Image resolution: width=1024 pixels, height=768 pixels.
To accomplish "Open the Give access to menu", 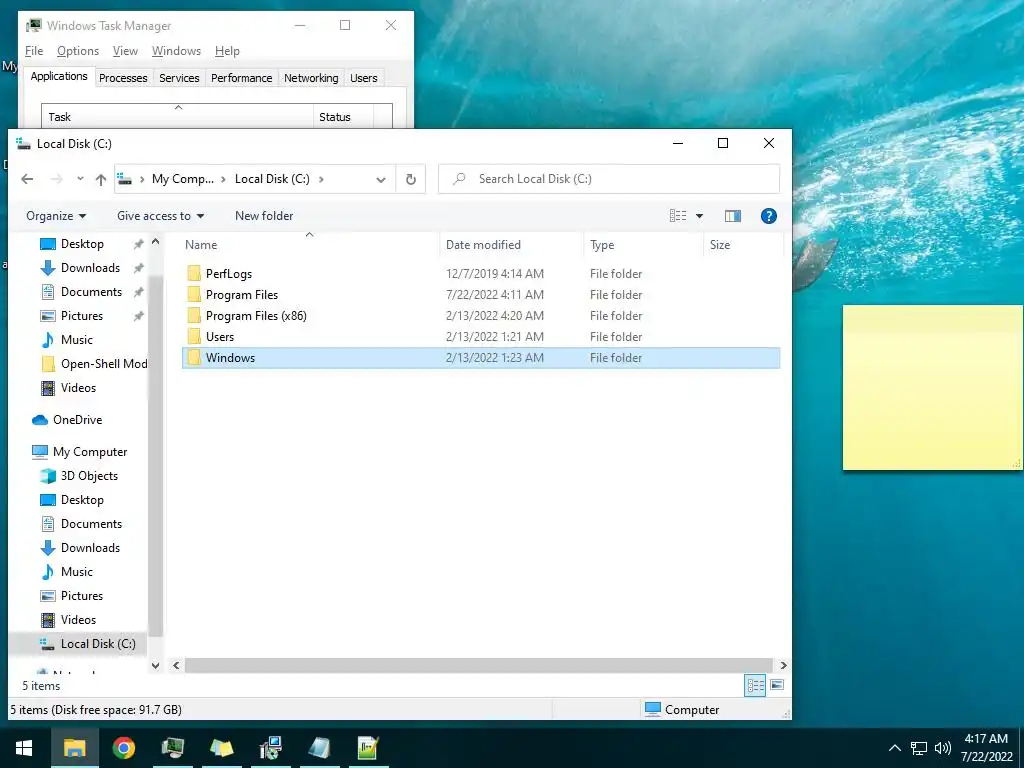I will tap(161, 216).
